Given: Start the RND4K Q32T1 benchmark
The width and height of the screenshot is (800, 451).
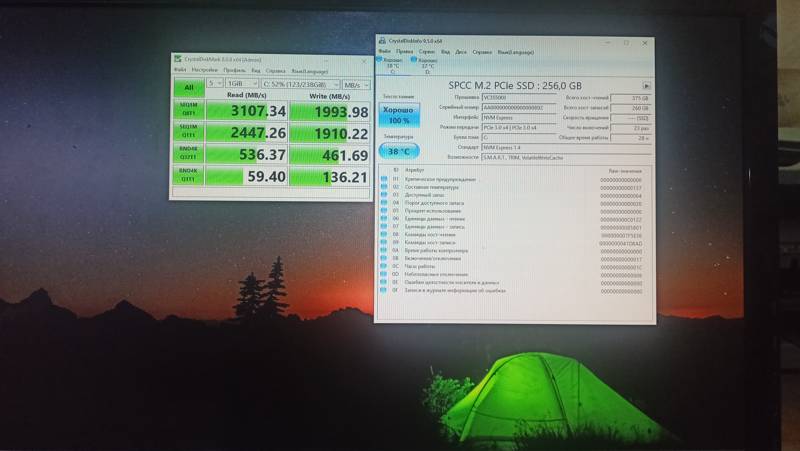Looking at the screenshot, I should pyautogui.click(x=187, y=154).
